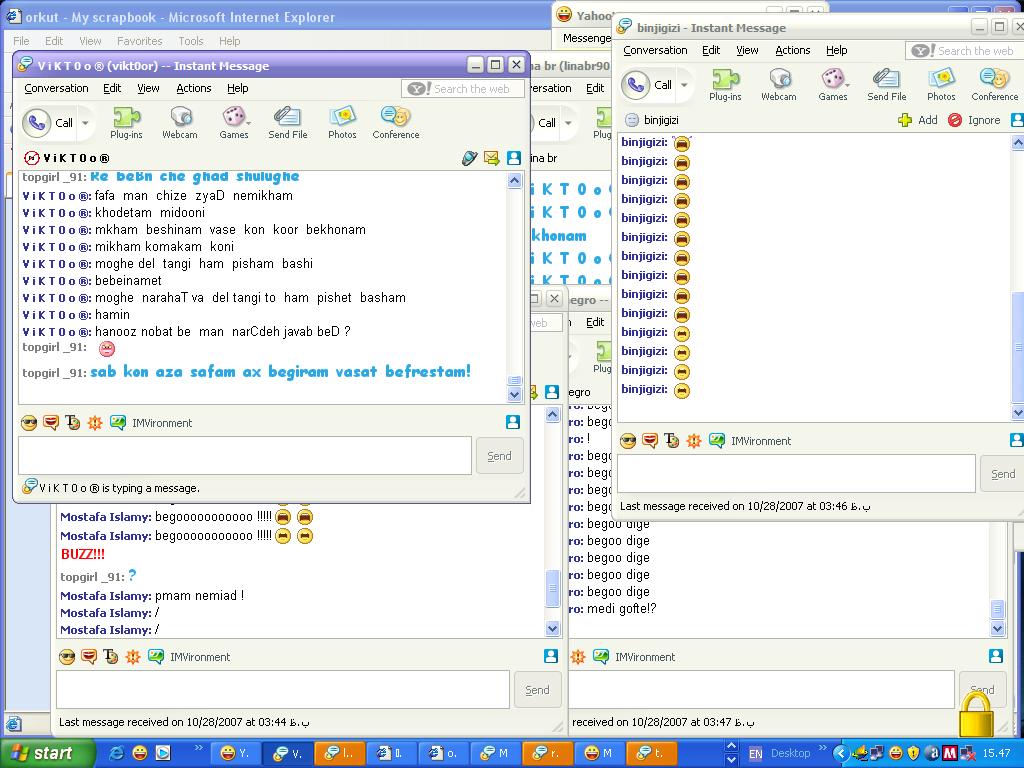Viewport: 1024px width, 768px height.
Task: Open Plug-ins in the ViKT0o chat window
Action: [126, 123]
